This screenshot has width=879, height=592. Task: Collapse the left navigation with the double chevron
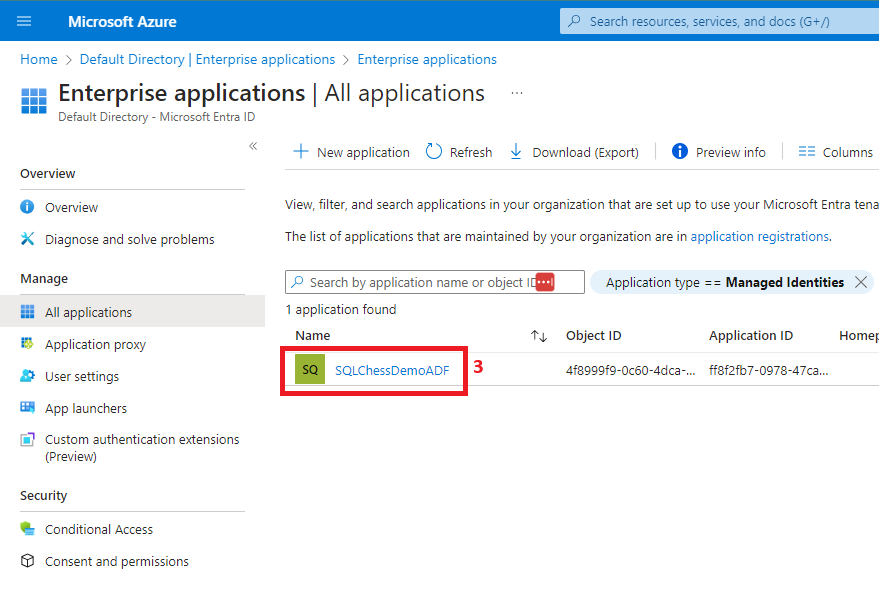[x=253, y=146]
